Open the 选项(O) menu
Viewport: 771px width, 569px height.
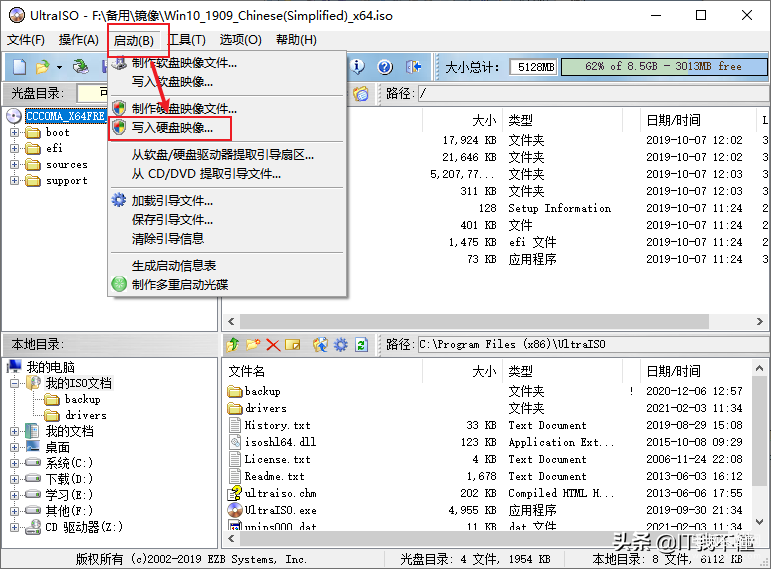pyautogui.click(x=240, y=40)
